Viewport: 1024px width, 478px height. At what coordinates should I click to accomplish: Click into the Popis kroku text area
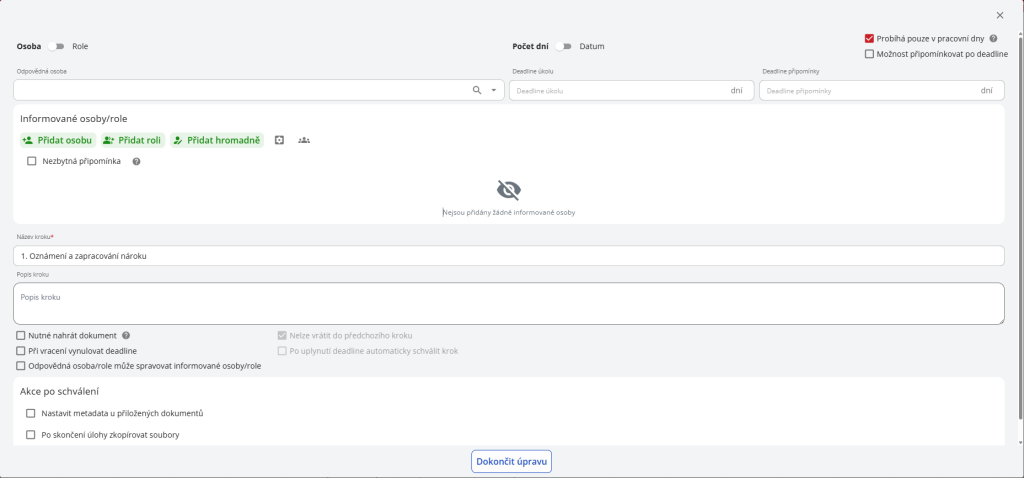pos(508,303)
